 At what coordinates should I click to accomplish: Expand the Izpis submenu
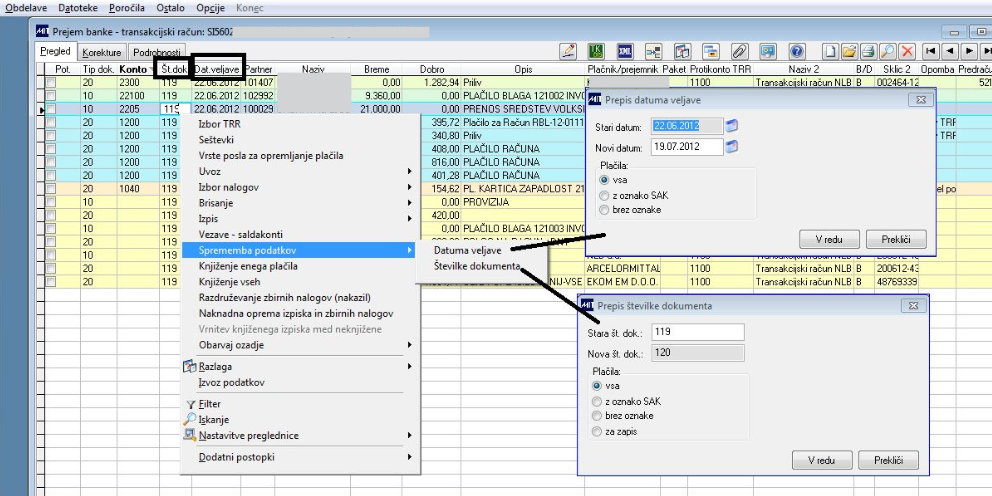click(x=409, y=218)
